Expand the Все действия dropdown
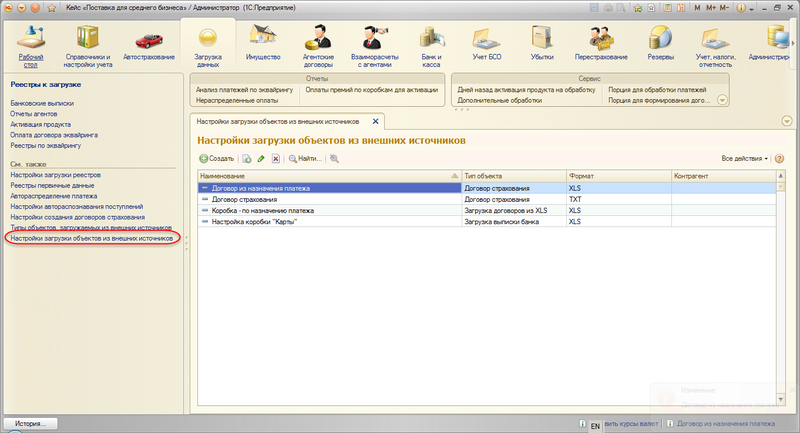The height and width of the screenshot is (433, 800). (x=745, y=158)
